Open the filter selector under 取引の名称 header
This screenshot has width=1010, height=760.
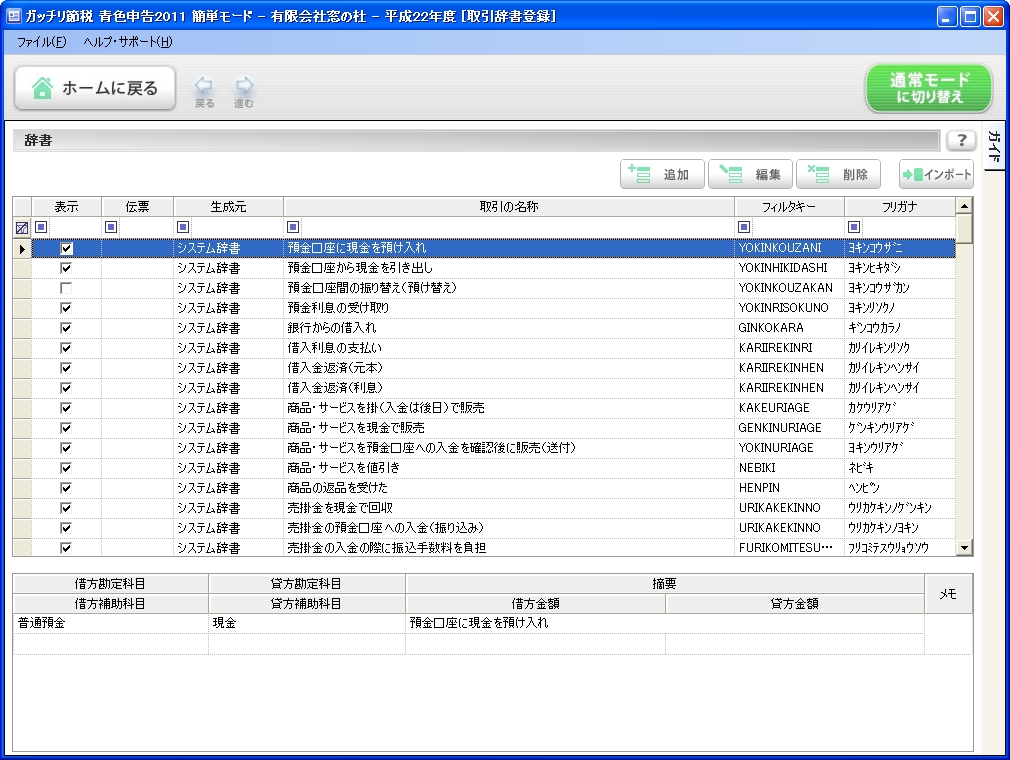tap(293, 227)
